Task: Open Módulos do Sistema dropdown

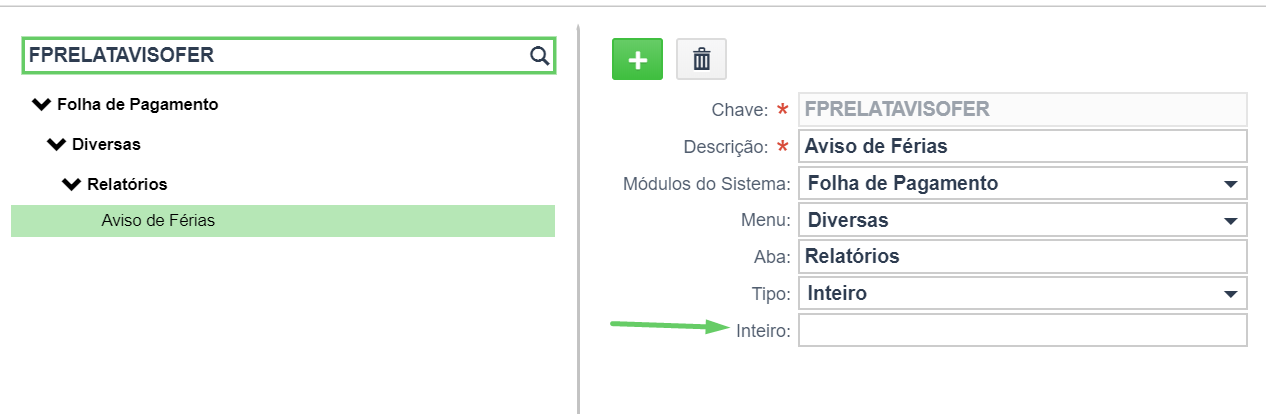Action: tap(1023, 183)
